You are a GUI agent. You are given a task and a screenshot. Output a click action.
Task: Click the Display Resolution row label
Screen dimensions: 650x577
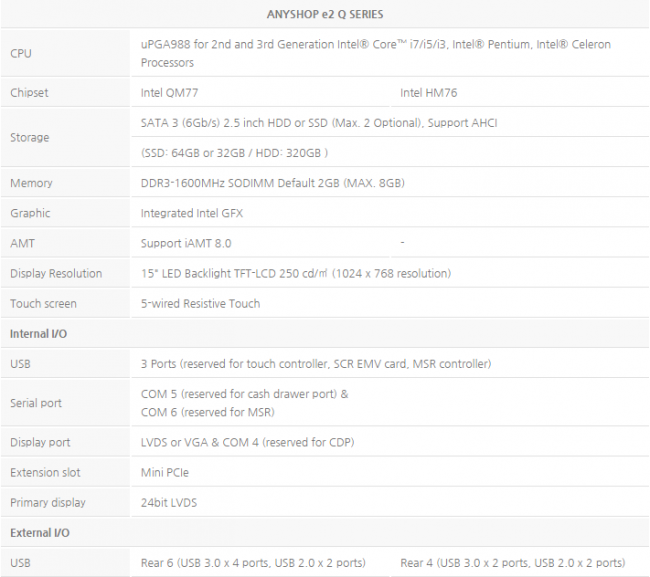pos(56,273)
